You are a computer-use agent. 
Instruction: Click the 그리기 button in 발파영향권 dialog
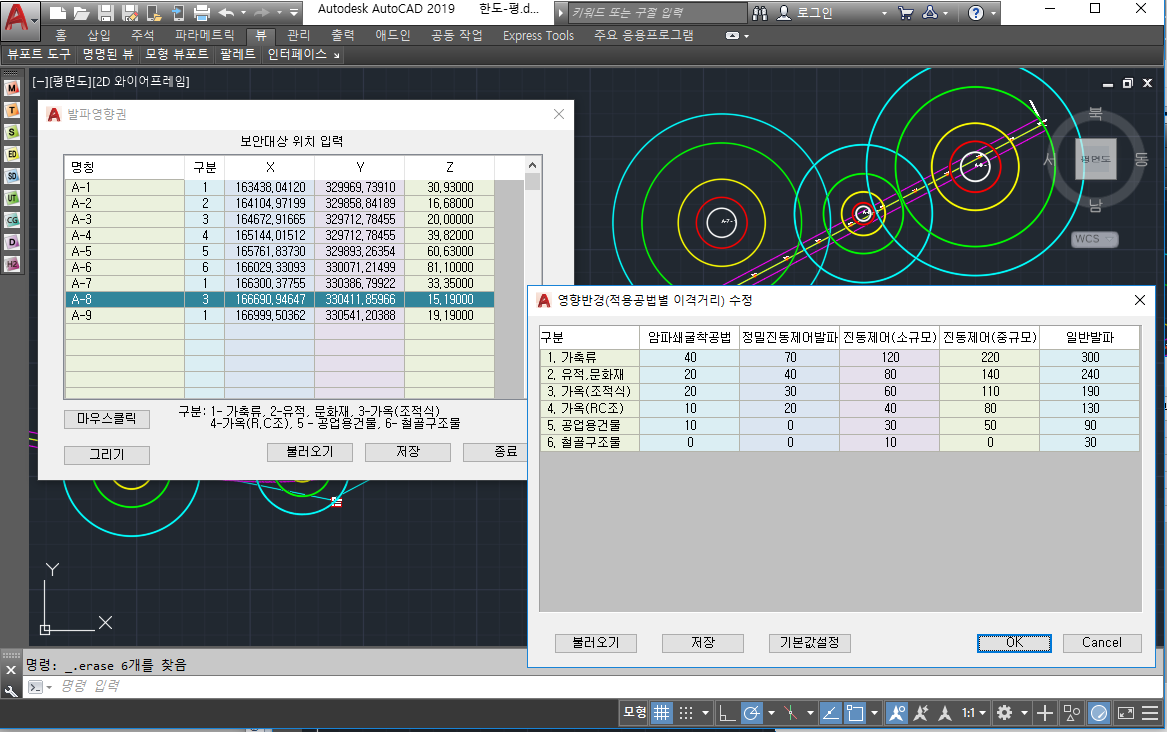coord(106,455)
